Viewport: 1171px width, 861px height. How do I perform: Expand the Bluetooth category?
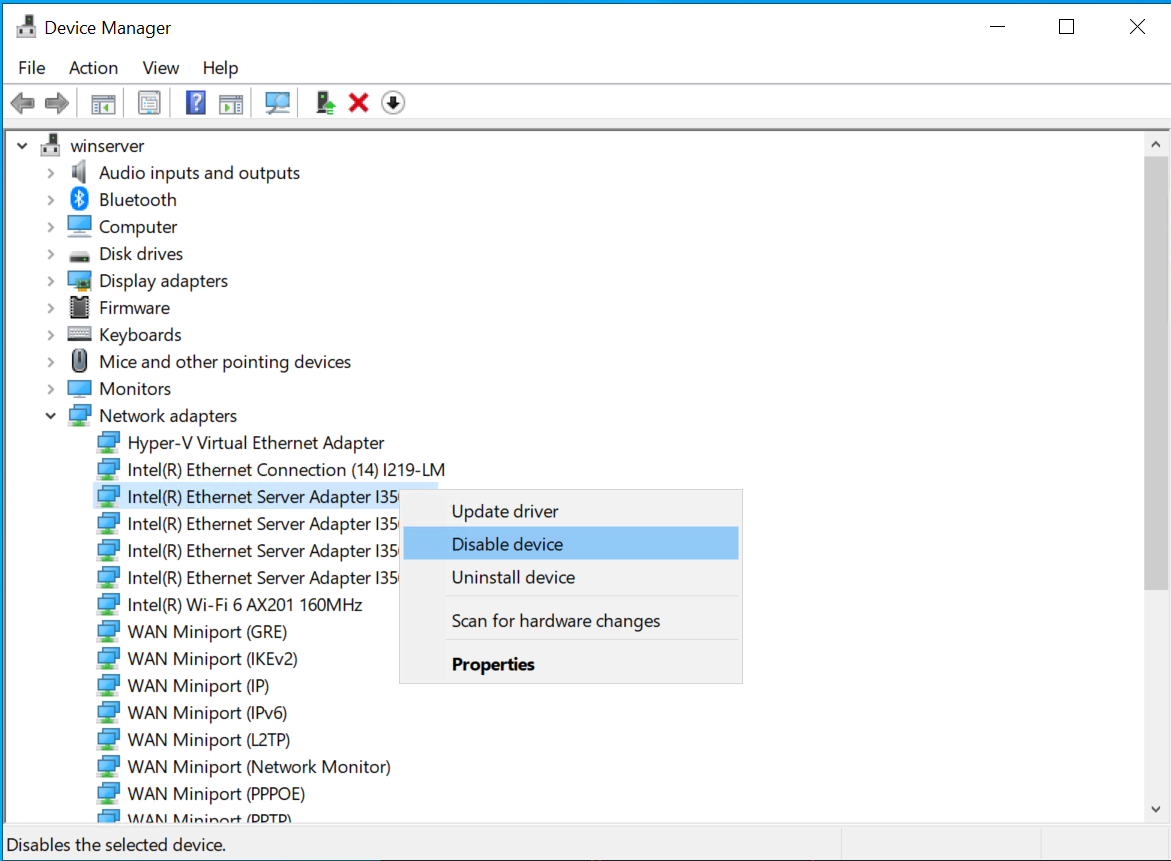click(51, 200)
